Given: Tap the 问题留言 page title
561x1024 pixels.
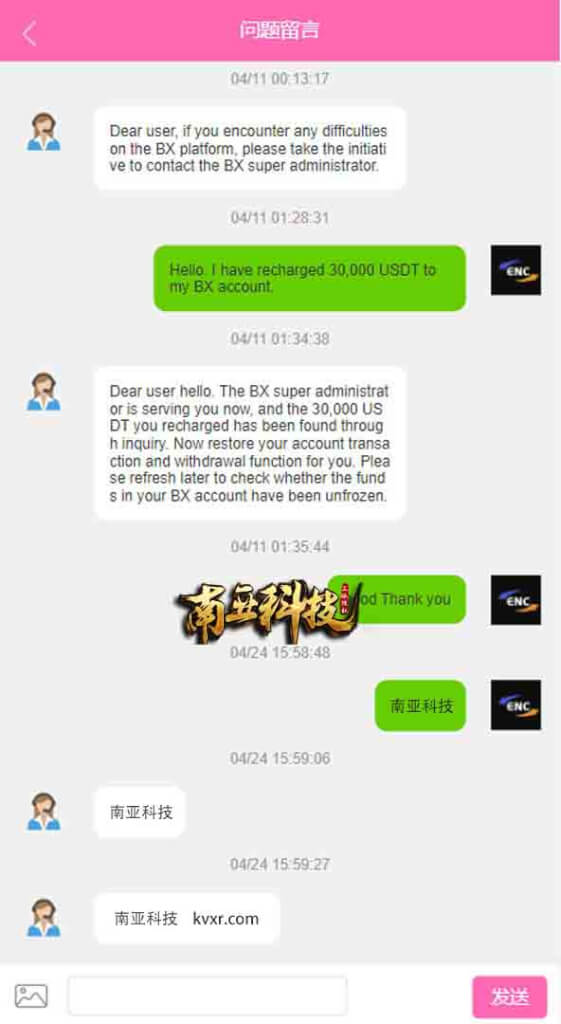Looking at the screenshot, I should click(x=279, y=30).
